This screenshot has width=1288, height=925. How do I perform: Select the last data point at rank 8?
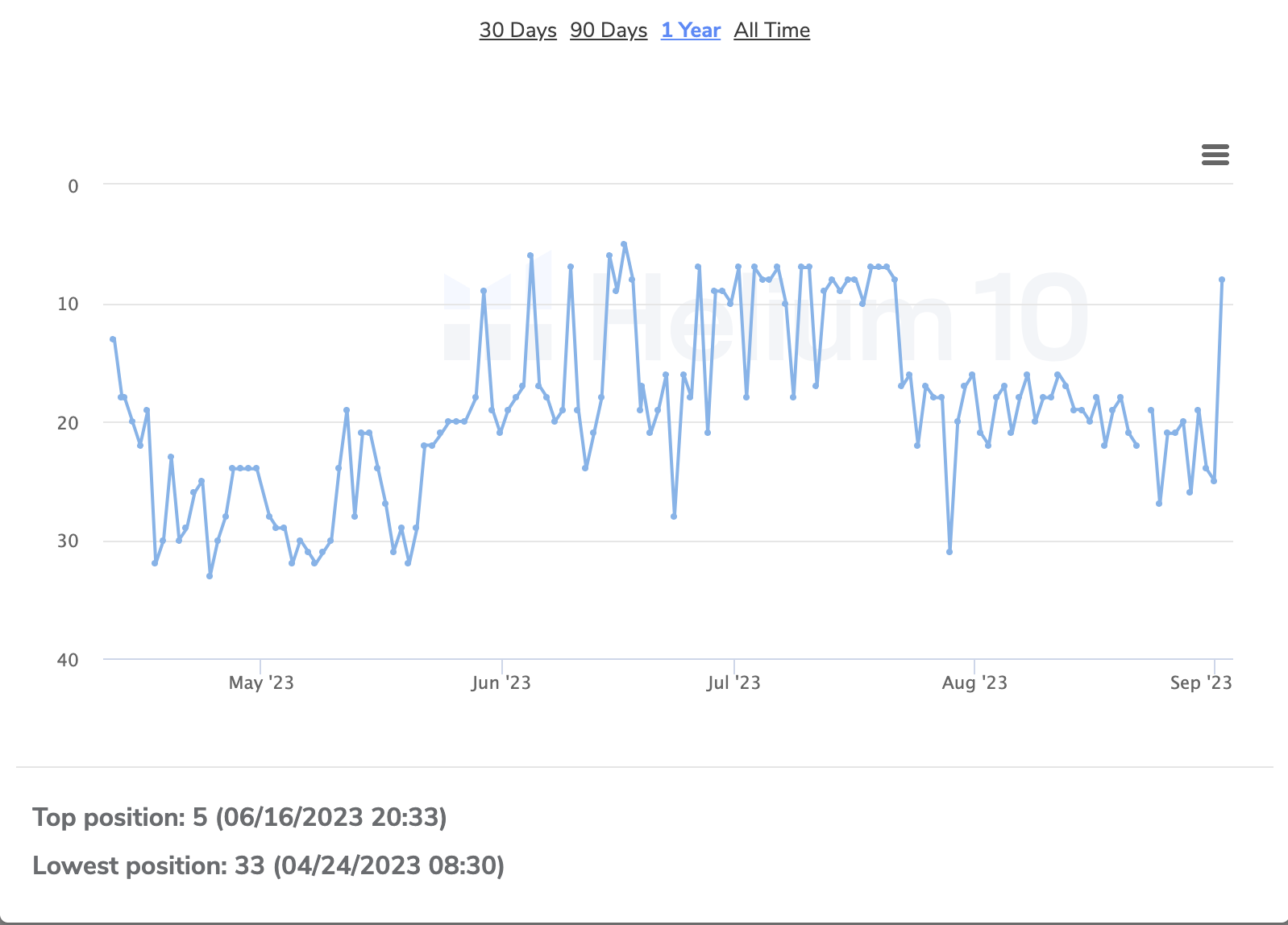(x=1222, y=280)
